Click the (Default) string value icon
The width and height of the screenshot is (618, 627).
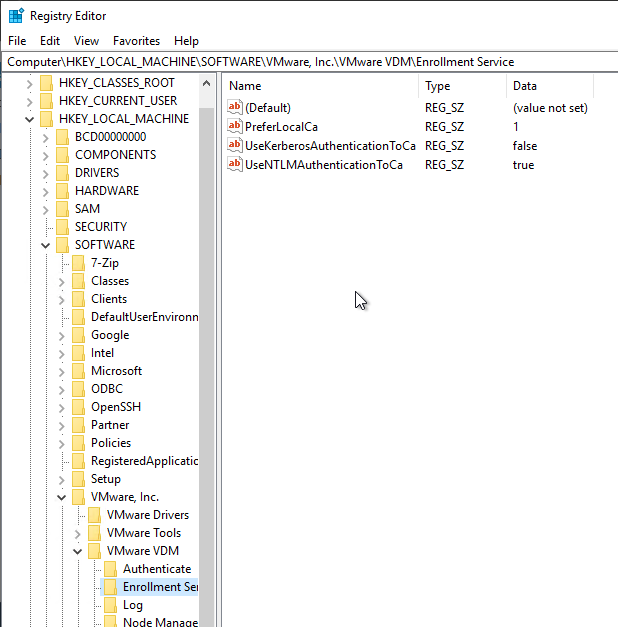click(x=235, y=107)
